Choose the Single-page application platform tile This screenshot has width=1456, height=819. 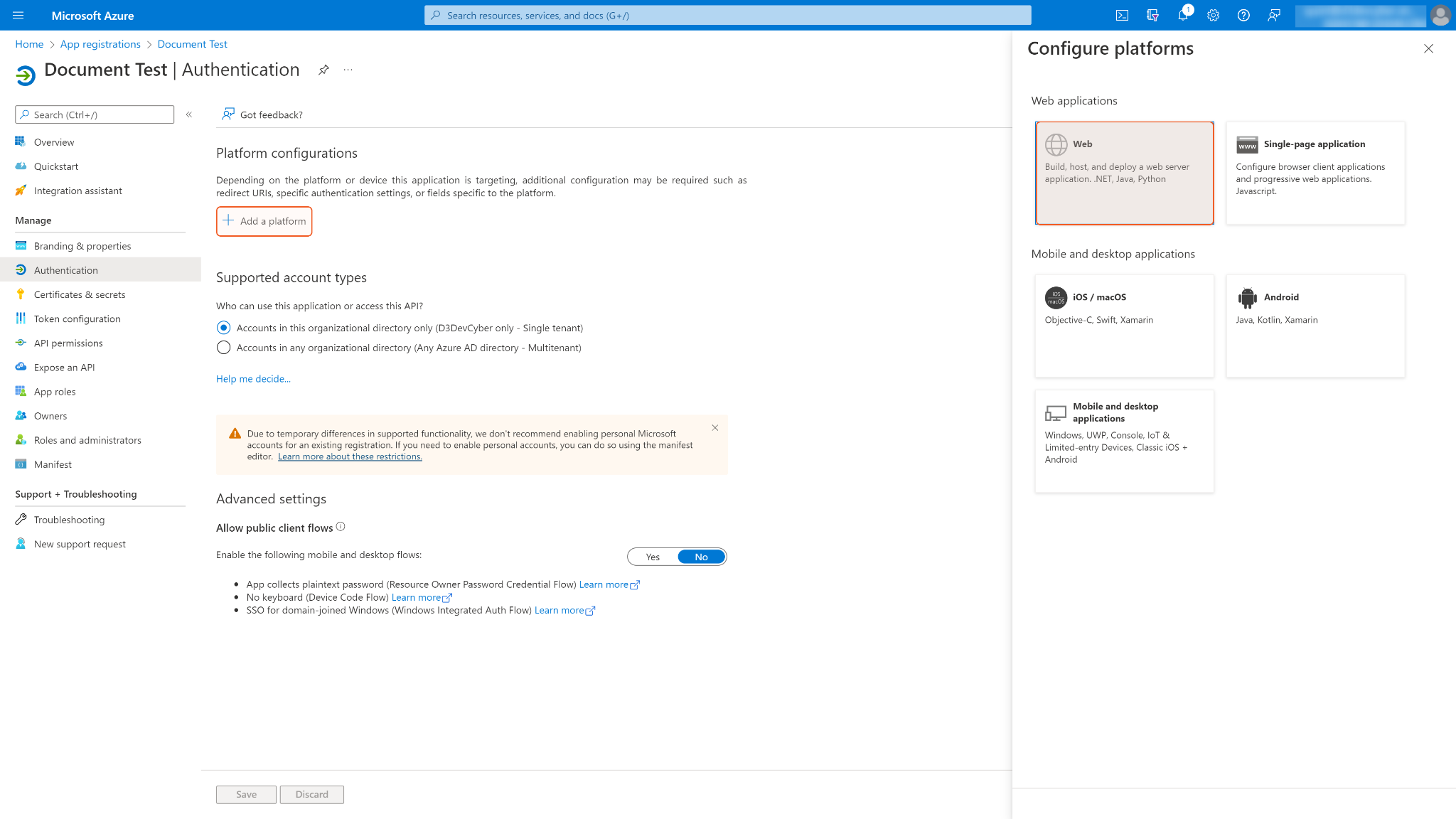coord(1315,173)
